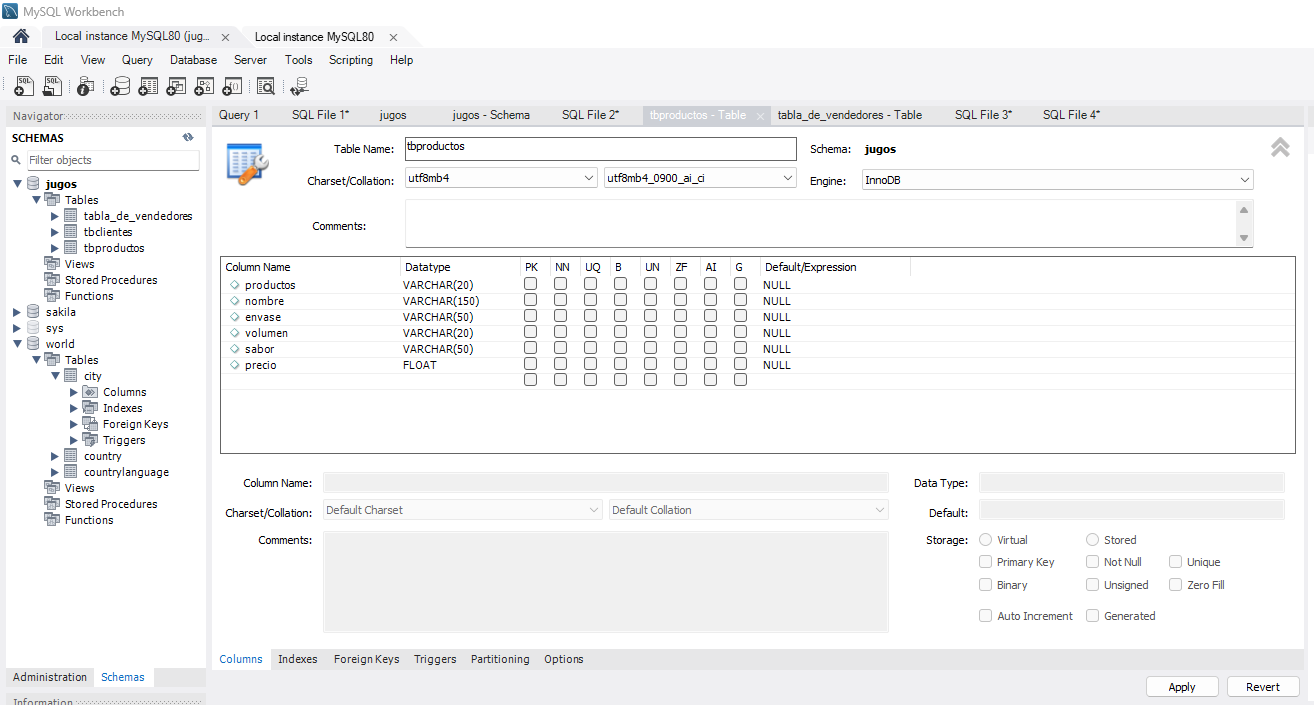Click the city table icon
Viewport: 1314px width, 705px height.
pos(71,376)
